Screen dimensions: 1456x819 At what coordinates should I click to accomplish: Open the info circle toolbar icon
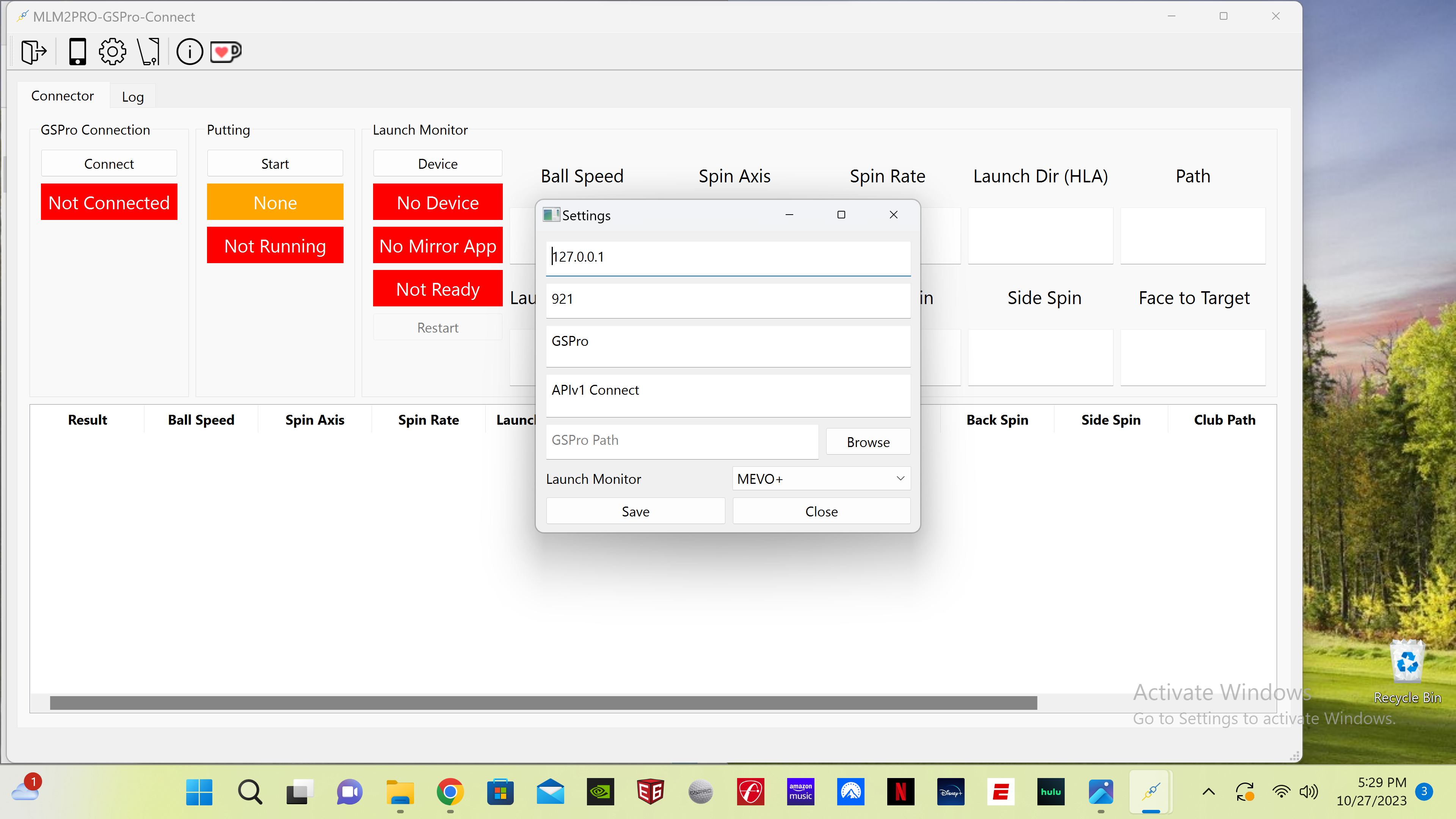pyautogui.click(x=189, y=52)
